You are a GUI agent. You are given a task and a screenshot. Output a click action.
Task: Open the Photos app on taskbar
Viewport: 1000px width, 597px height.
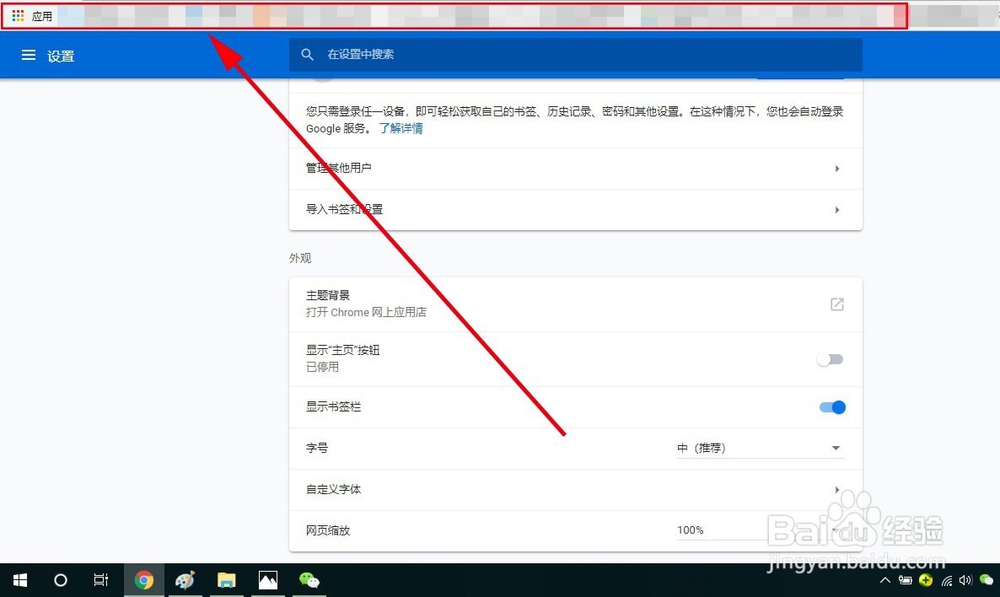point(268,580)
